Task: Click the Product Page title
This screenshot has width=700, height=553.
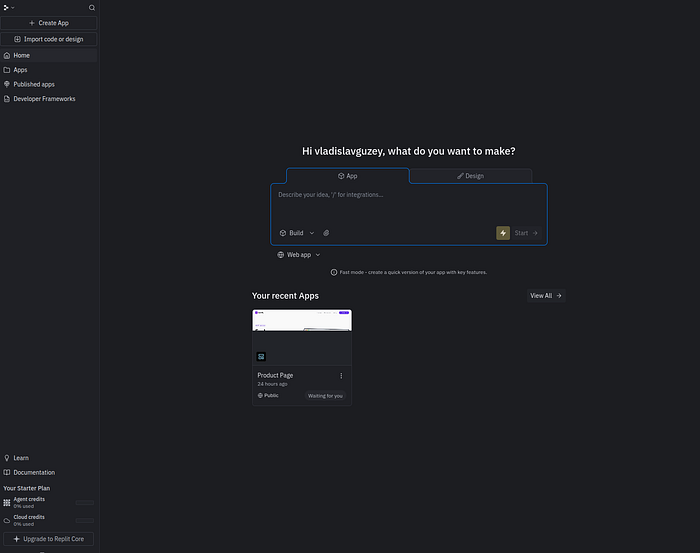Action: click(x=275, y=375)
